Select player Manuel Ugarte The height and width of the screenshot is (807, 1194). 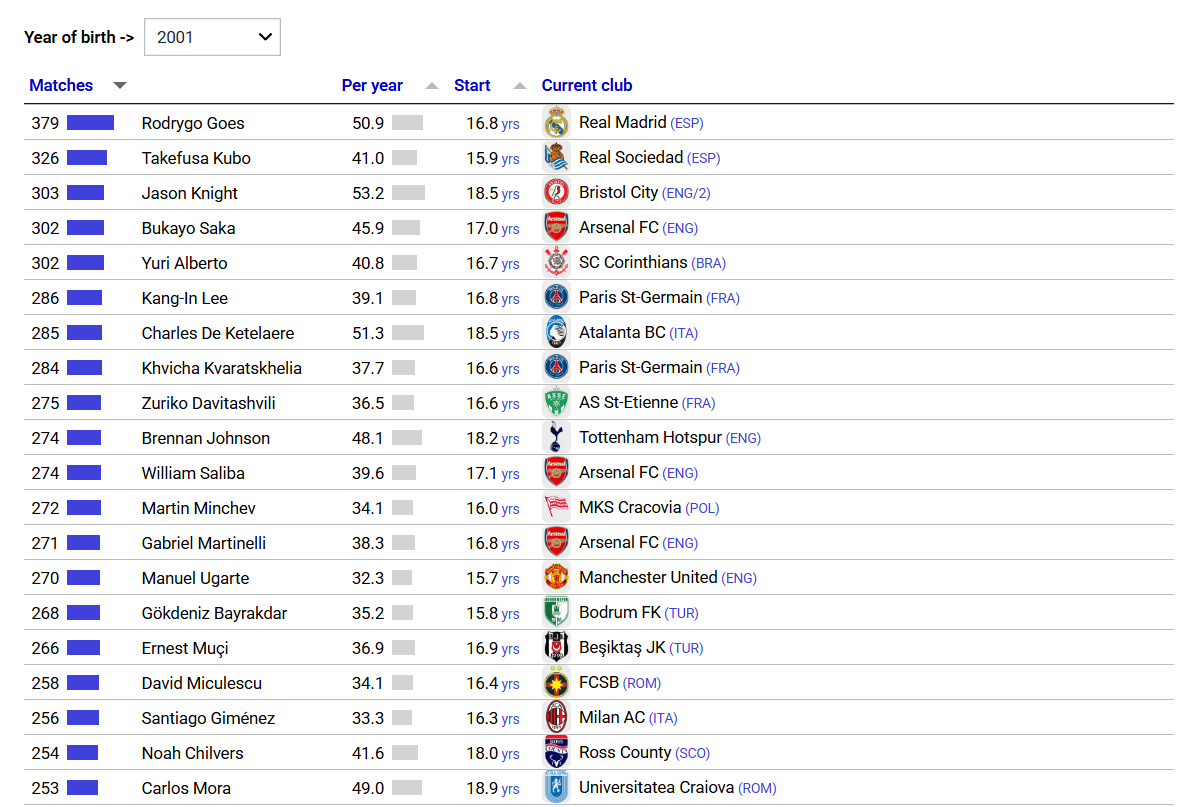click(195, 579)
